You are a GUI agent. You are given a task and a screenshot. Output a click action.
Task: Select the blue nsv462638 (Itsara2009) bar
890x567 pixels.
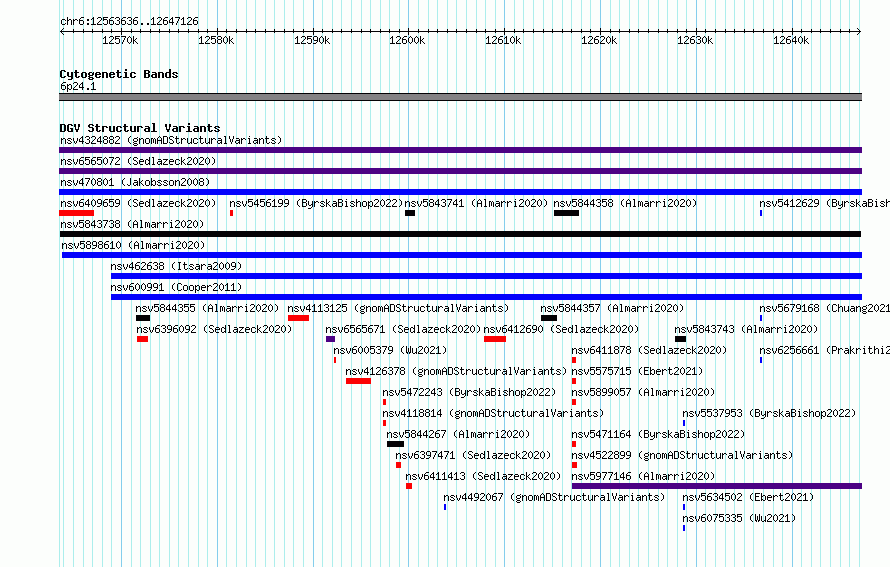coord(486,276)
